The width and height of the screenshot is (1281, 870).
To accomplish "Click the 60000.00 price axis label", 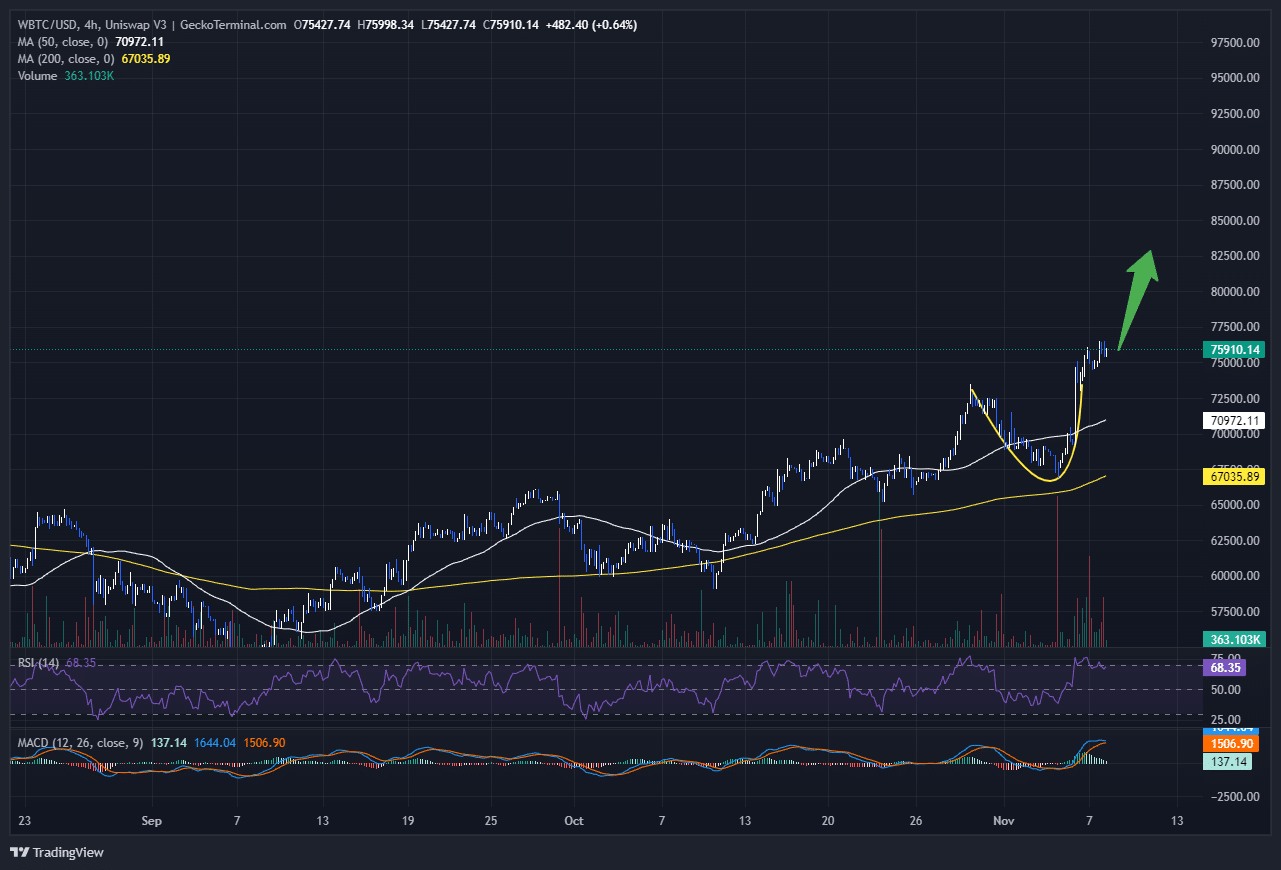I will [x=1234, y=576].
